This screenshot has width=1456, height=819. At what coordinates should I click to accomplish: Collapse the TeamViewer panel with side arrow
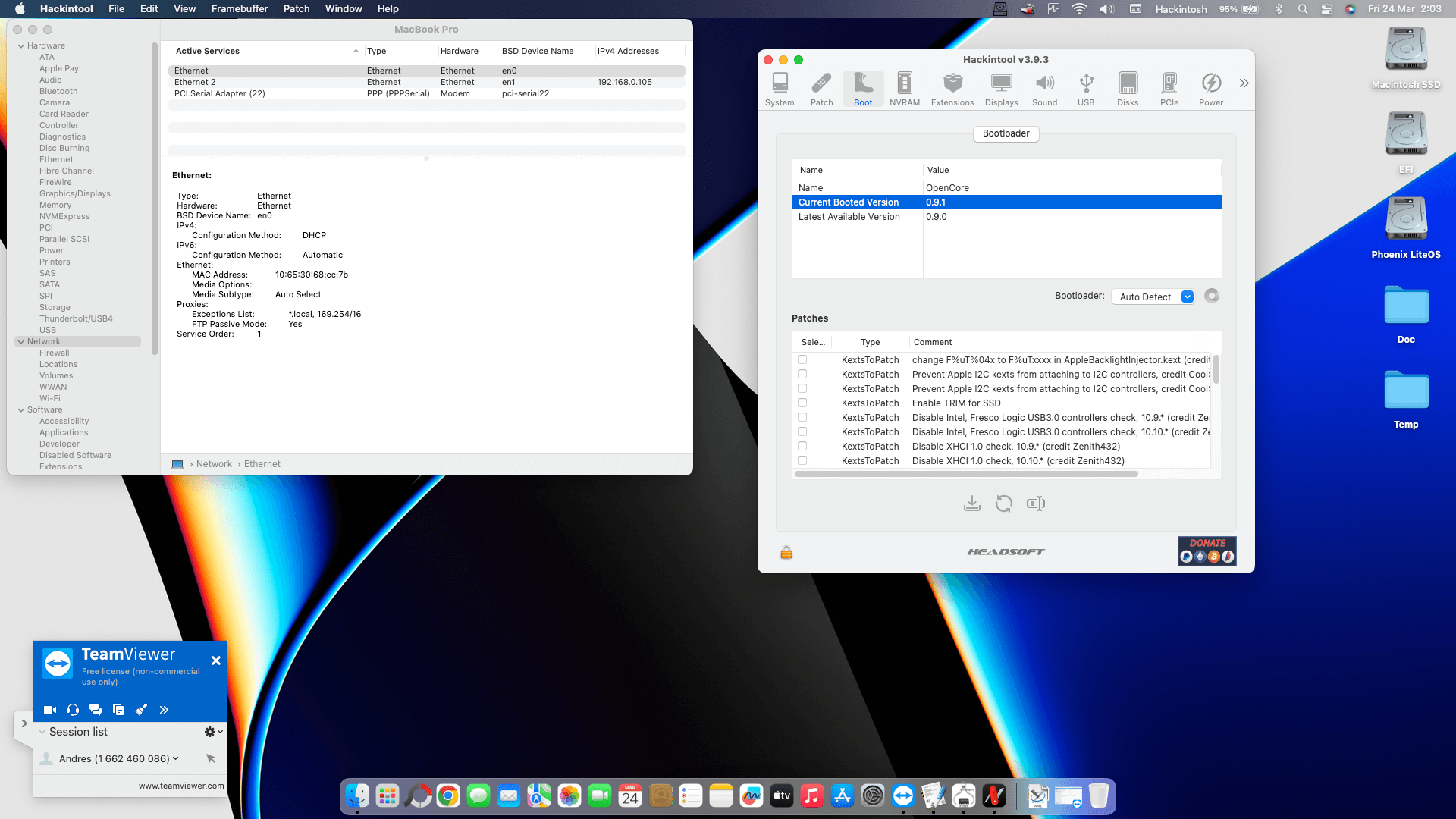coord(24,724)
